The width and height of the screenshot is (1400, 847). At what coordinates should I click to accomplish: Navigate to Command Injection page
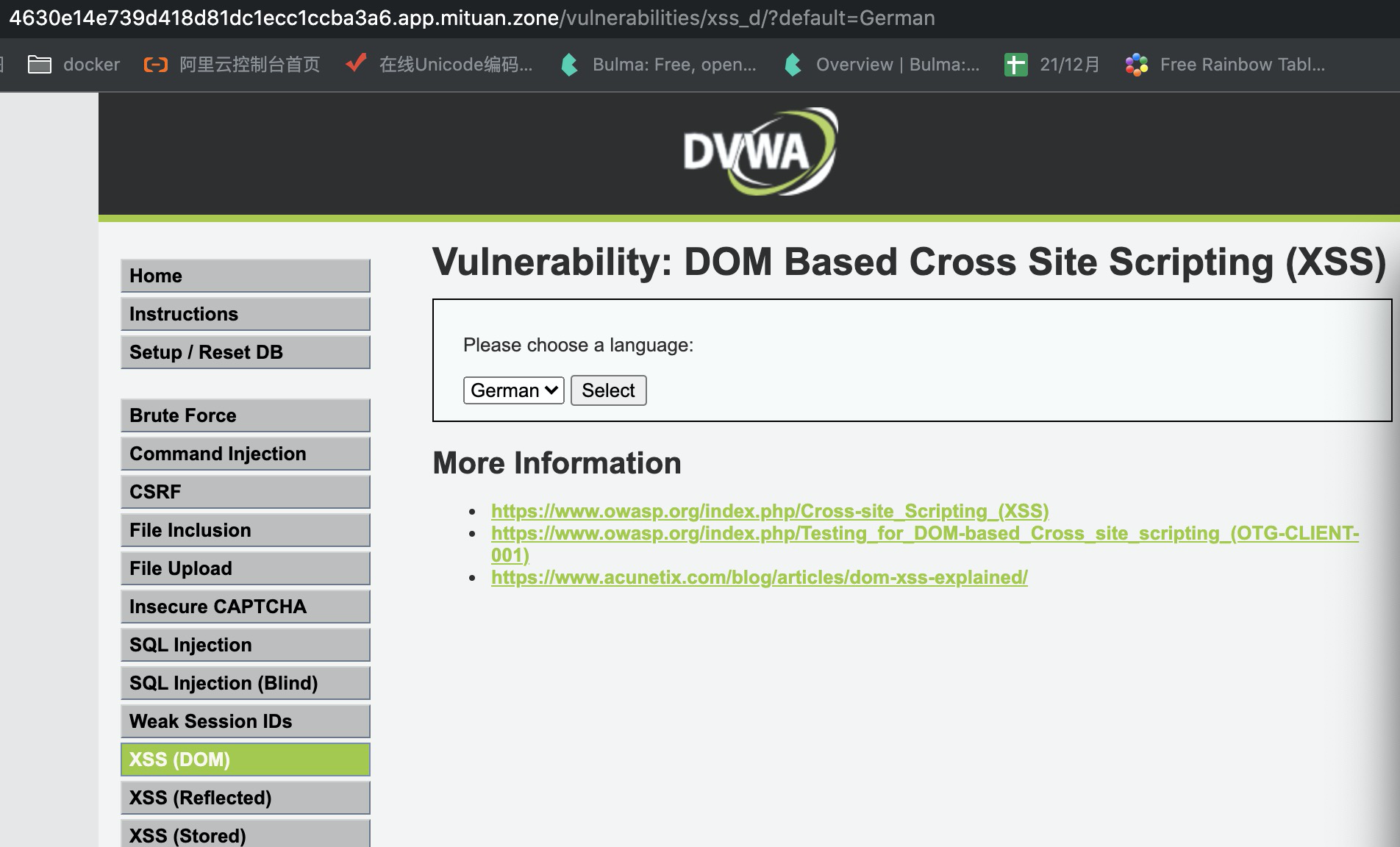(x=245, y=454)
